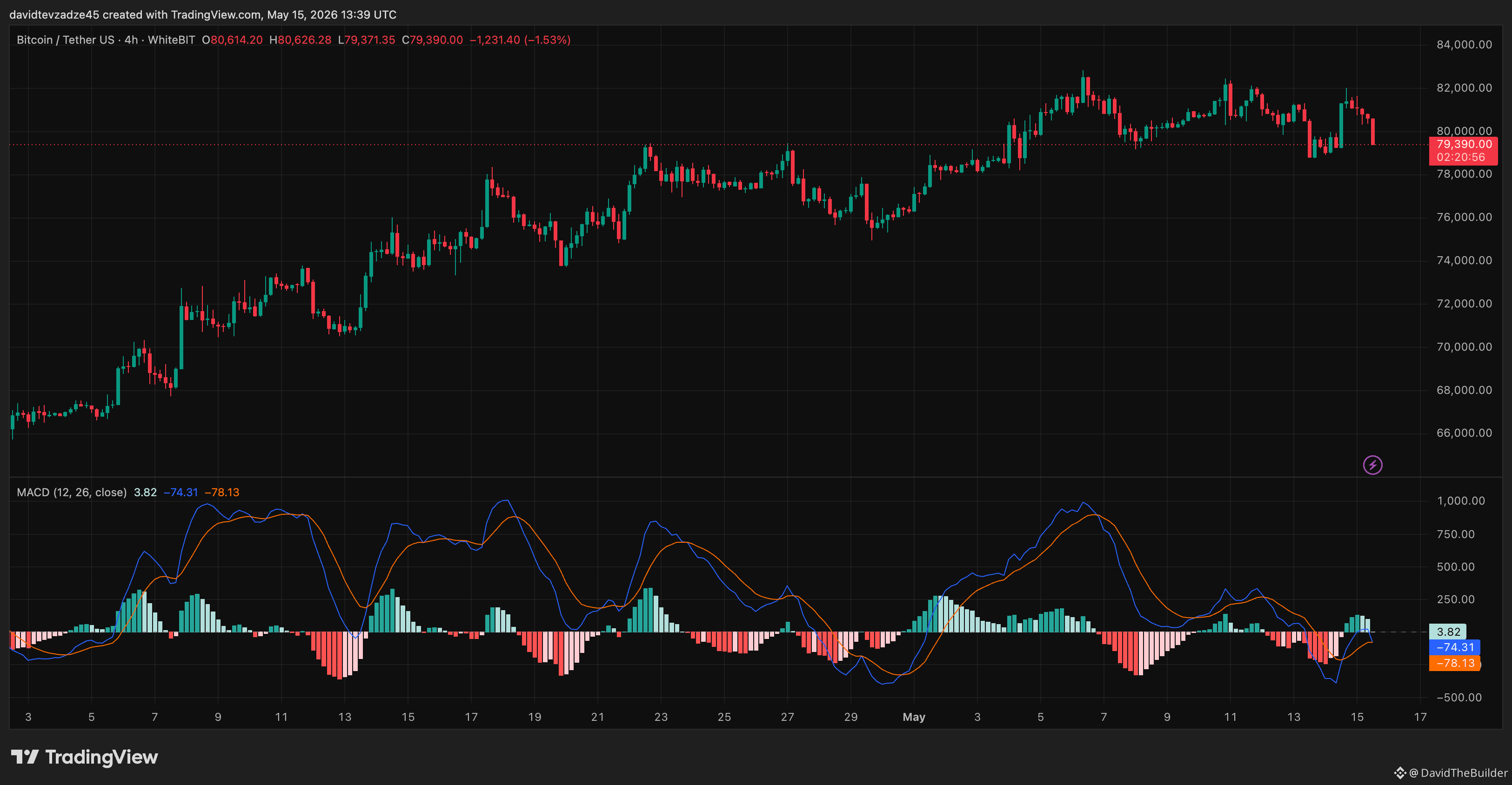Click the 74,000.00 price axis label
This screenshot has height=785, width=1512.
pos(1464,260)
